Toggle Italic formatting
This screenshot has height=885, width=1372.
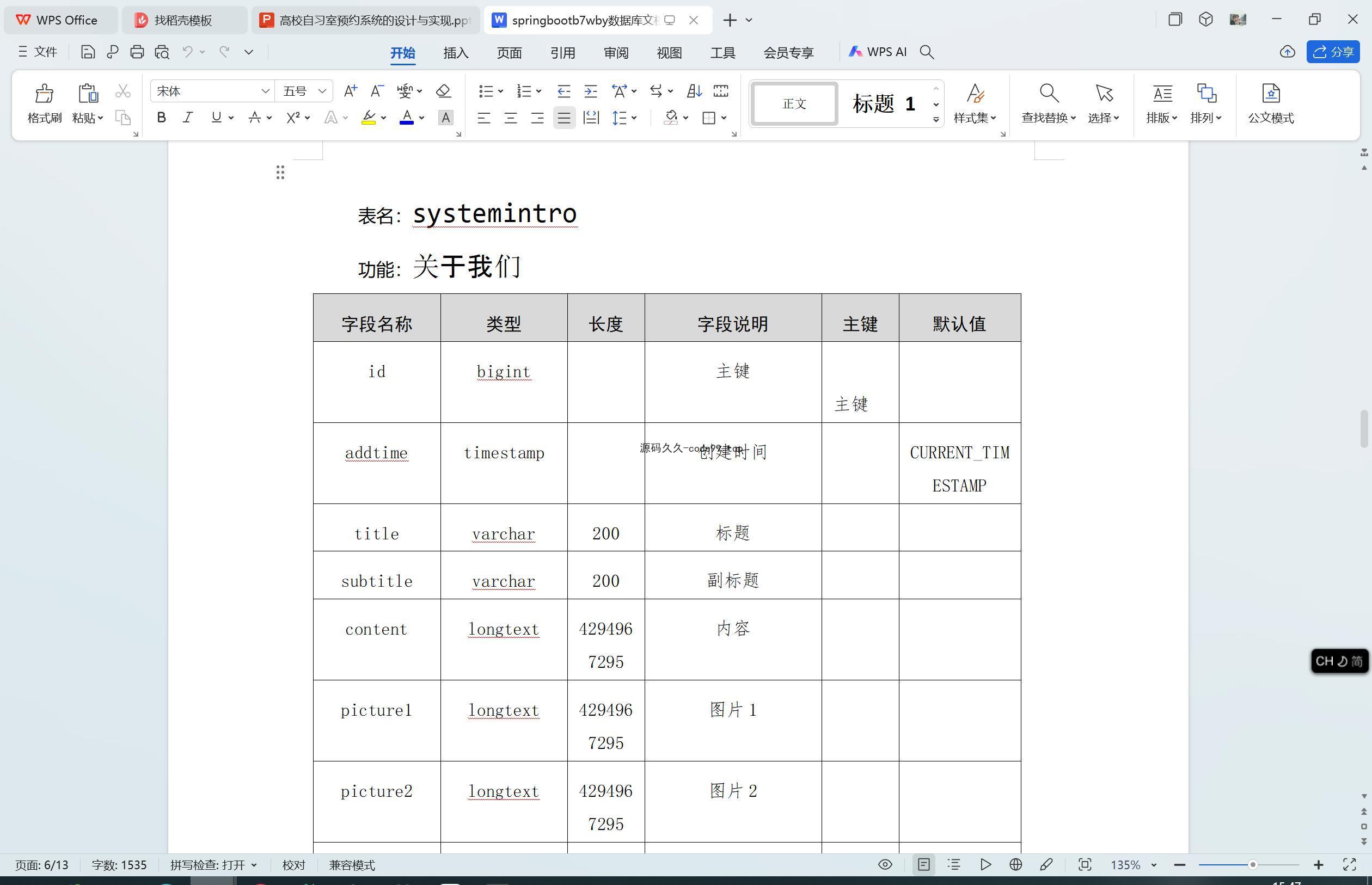click(187, 118)
